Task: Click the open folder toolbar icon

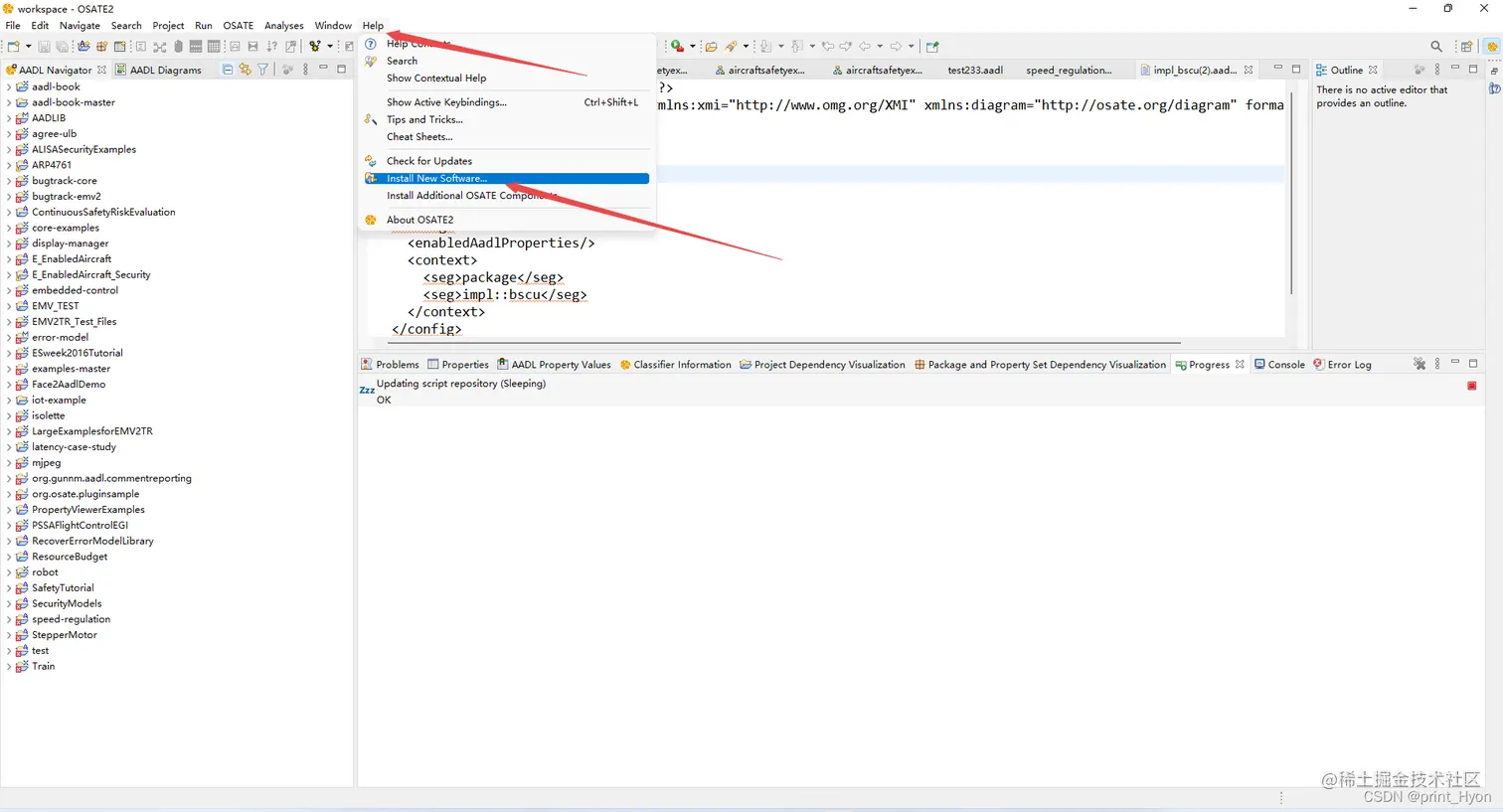Action: coord(711,46)
